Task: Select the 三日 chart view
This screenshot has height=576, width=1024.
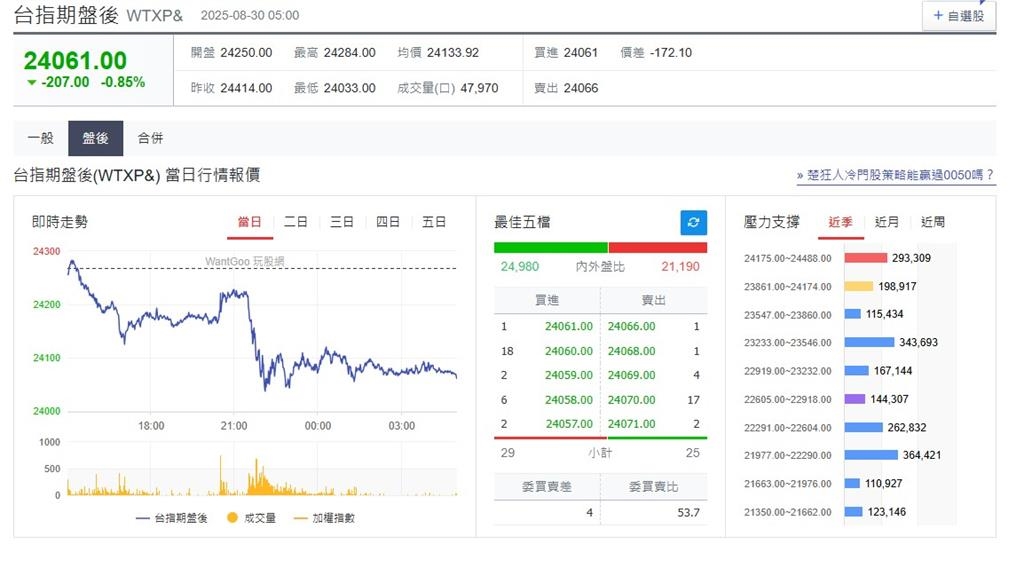Action: (341, 222)
